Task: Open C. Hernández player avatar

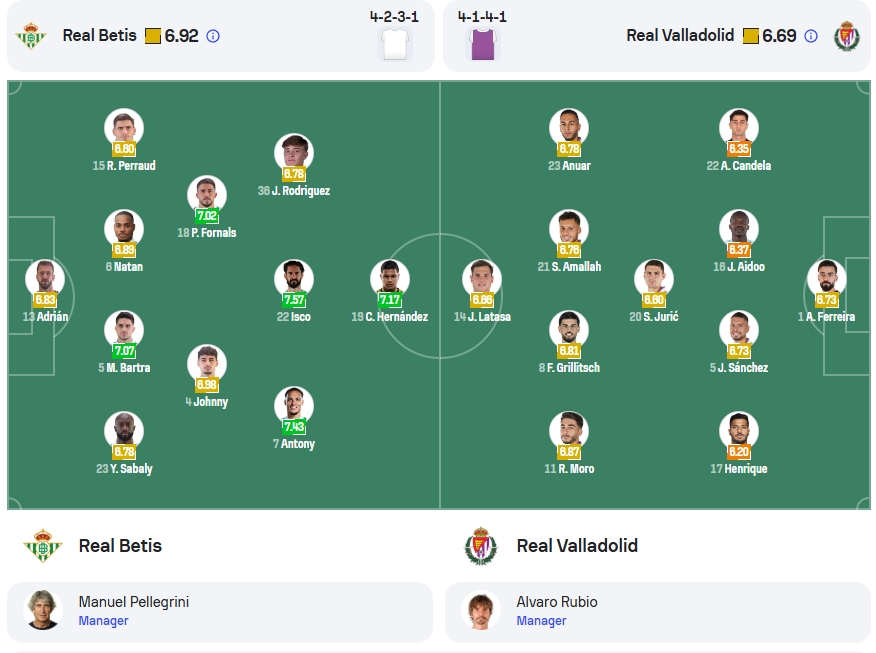Action: click(x=389, y=279)
